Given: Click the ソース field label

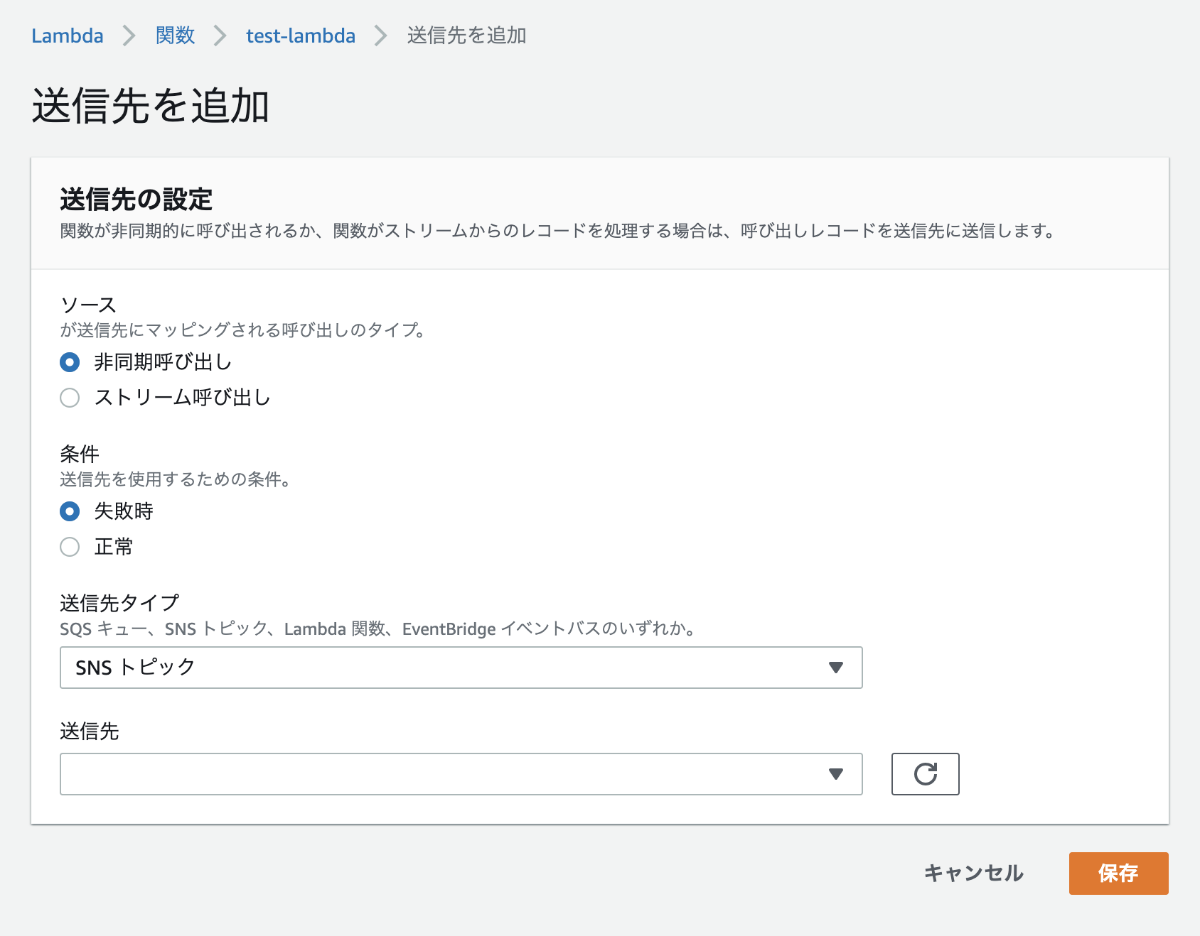Looking at the screenshot, I should click(89, 305).
